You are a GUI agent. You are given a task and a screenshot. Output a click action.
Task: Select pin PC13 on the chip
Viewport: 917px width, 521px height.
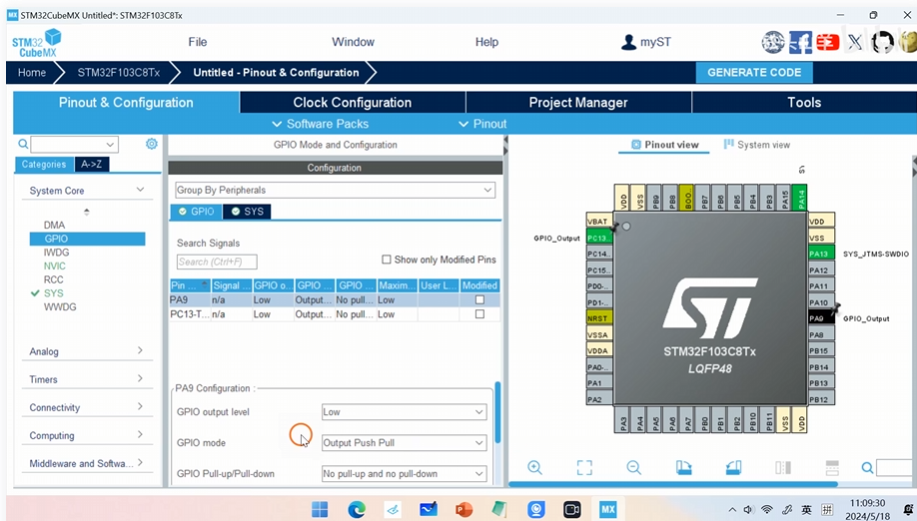tap(599, 238)
